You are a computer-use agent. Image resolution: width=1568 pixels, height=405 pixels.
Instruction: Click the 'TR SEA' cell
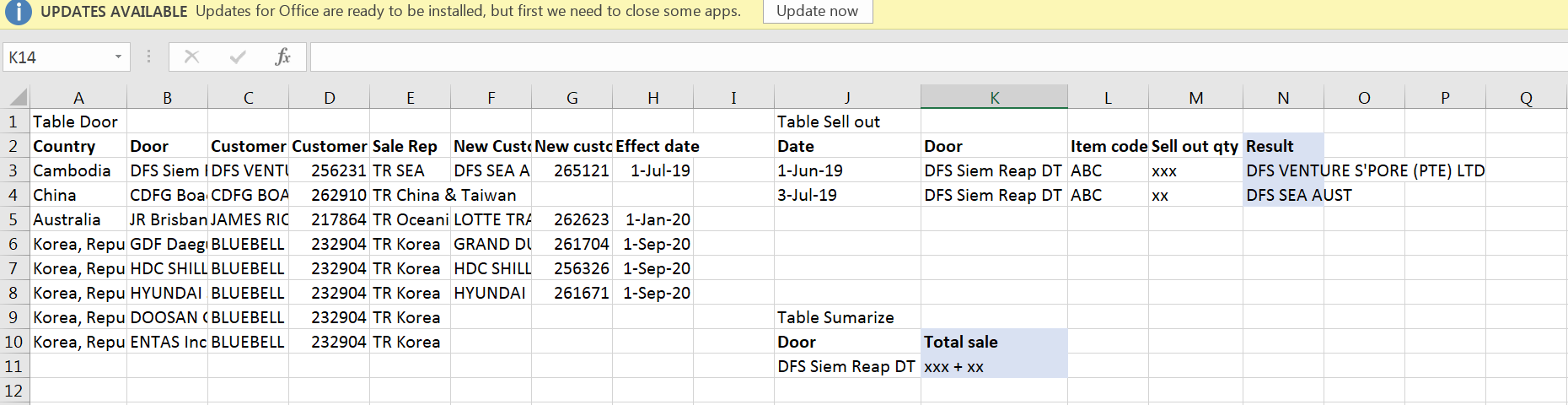point(410,170)
